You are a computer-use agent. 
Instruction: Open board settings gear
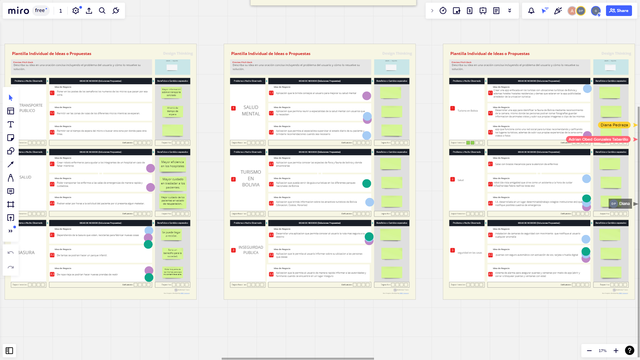76,11
